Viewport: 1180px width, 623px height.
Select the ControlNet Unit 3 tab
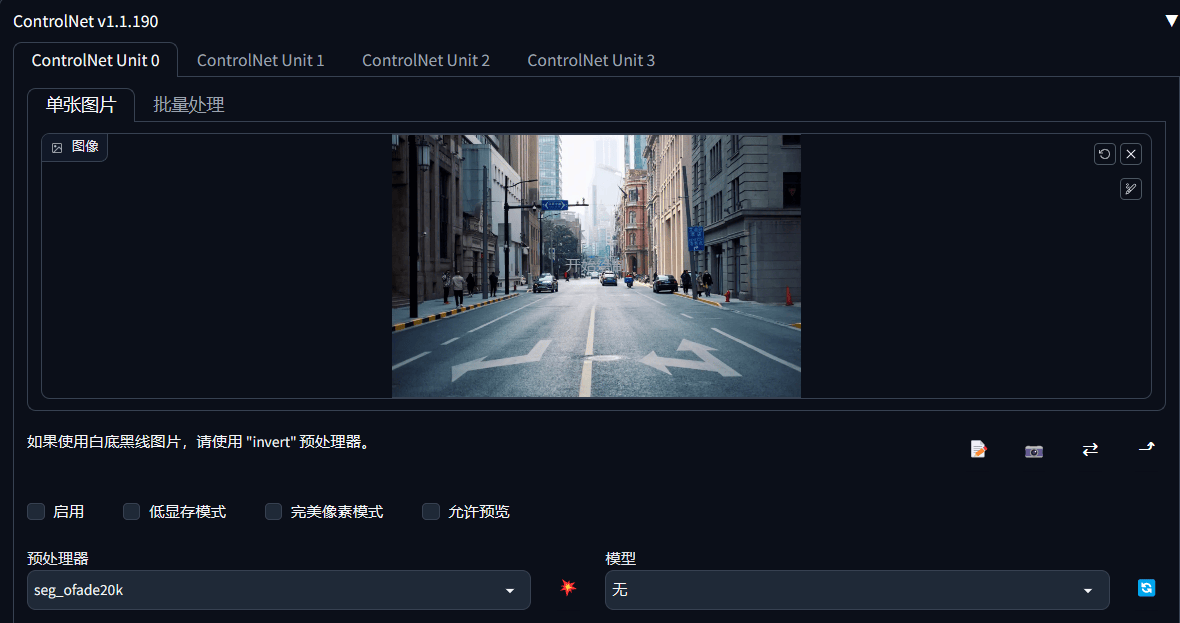[x=591, y=60]
